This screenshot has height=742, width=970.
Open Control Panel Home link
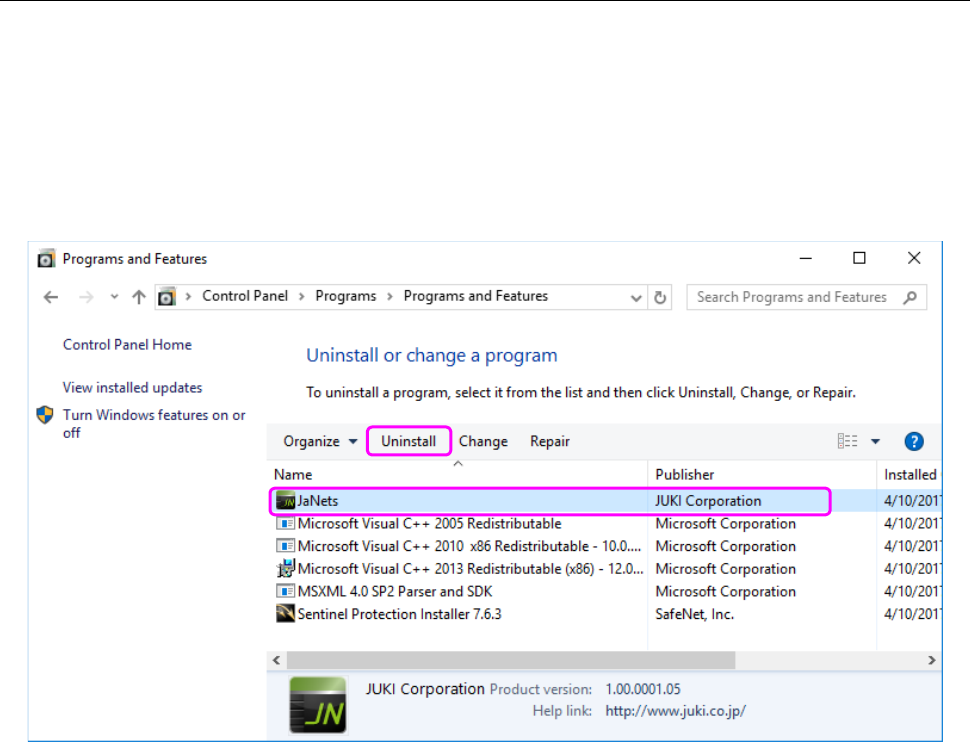tap(127, 345)
